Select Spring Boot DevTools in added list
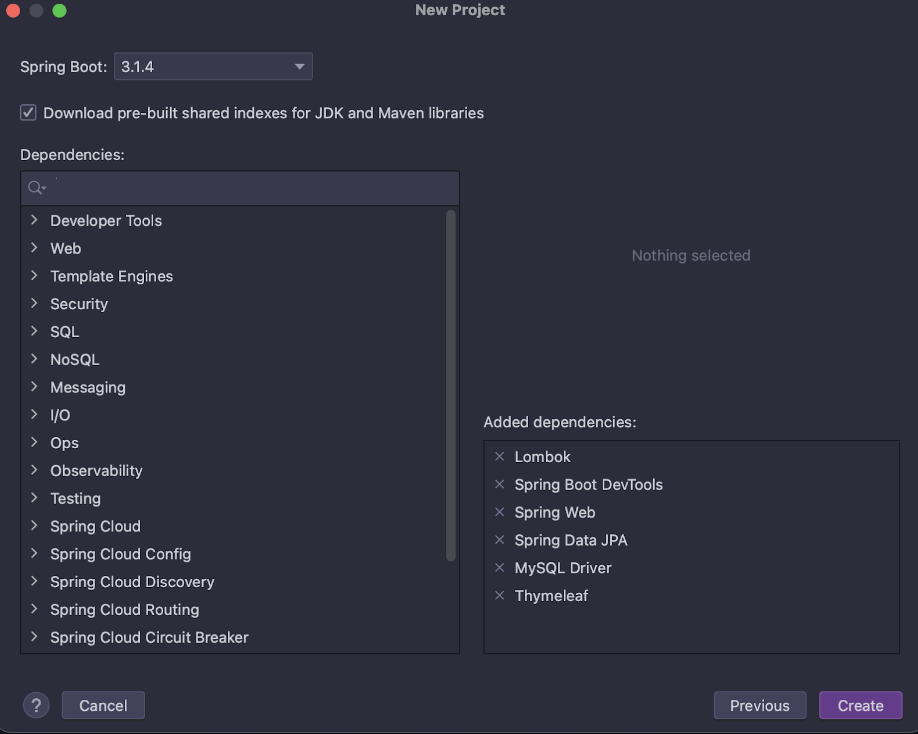Screen dimensions: 918x734 (x=588, y=485)
